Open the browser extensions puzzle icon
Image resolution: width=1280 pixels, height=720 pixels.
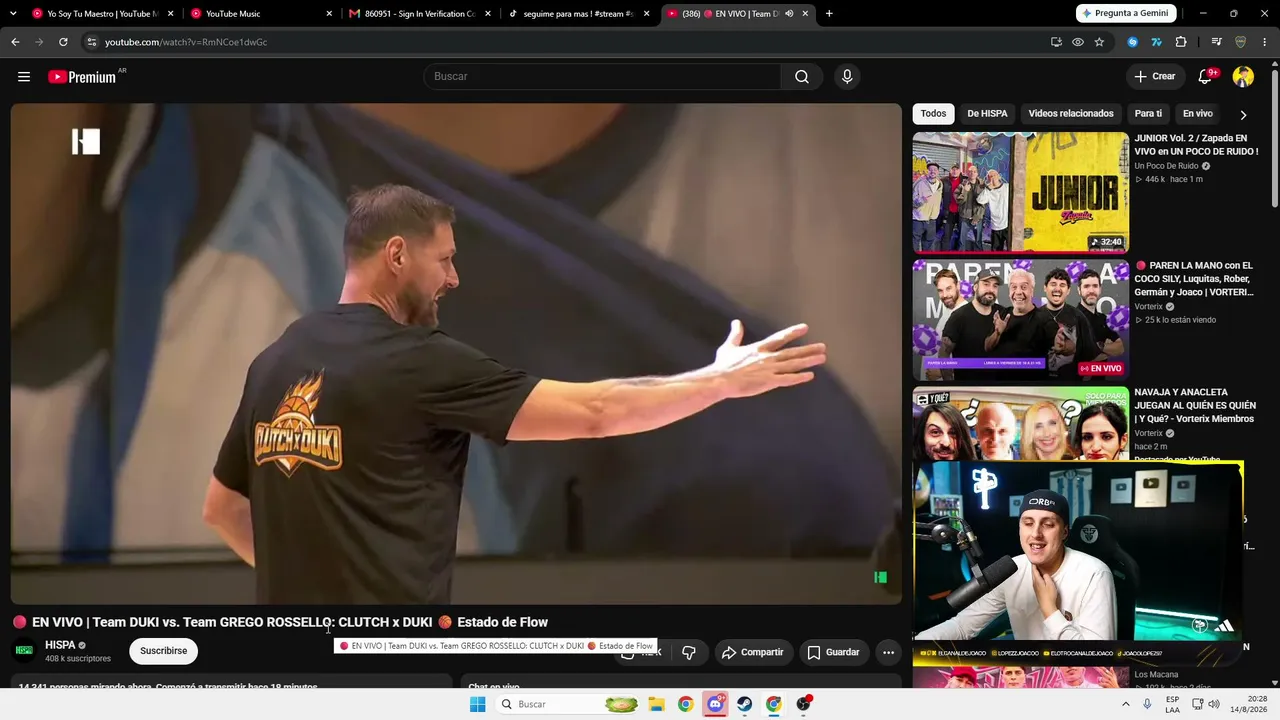click(x=1181, y=42)
